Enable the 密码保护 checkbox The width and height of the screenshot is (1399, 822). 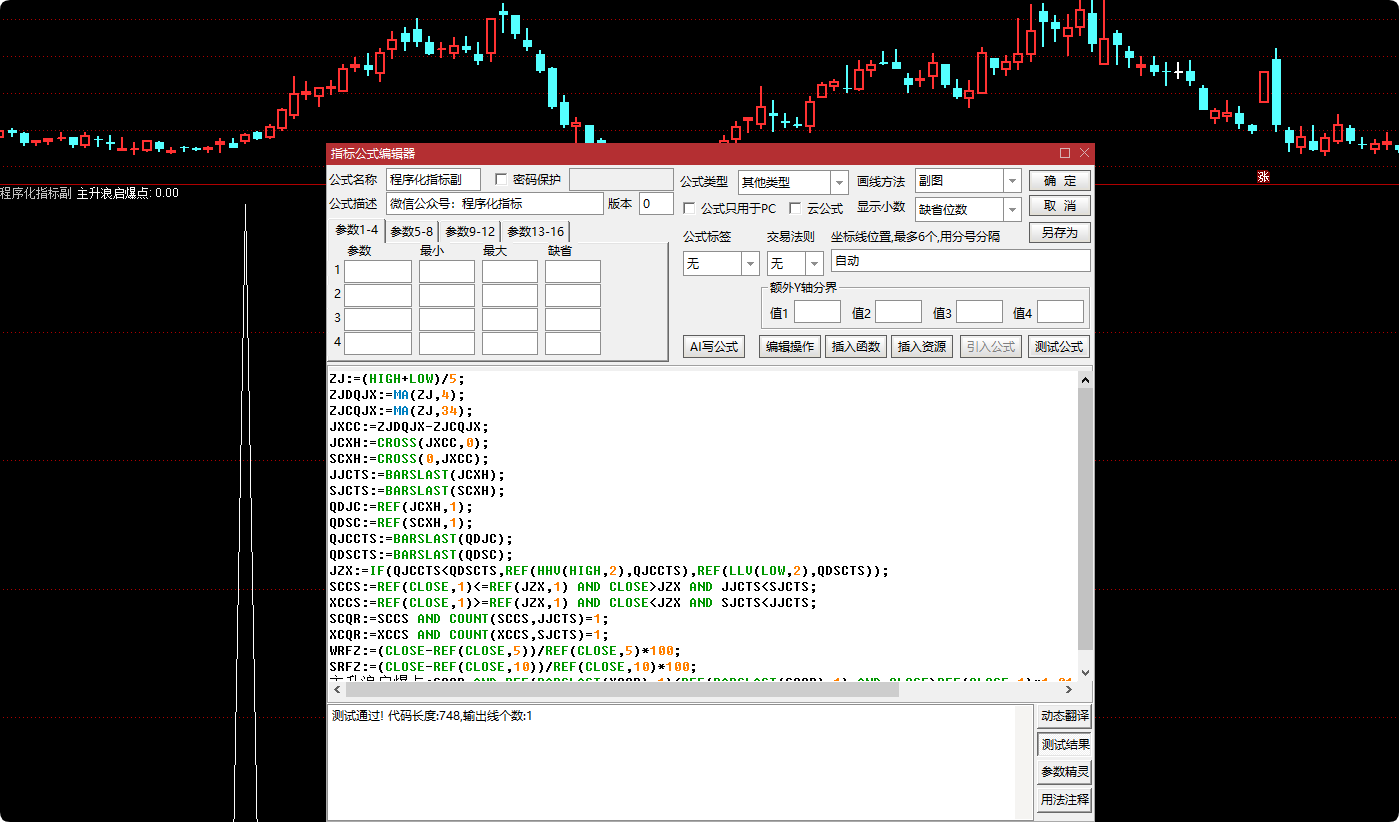click(x=501, y=180)
